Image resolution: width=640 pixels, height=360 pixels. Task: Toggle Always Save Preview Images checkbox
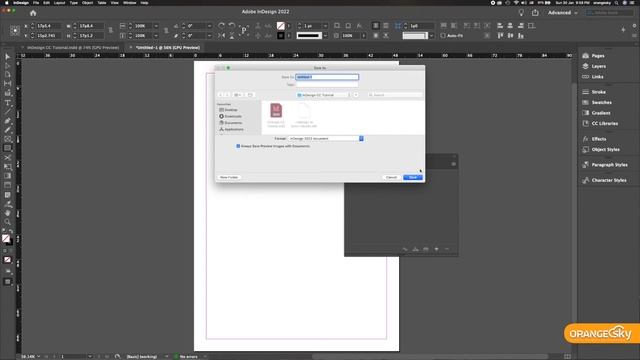(x=238, y=146)
